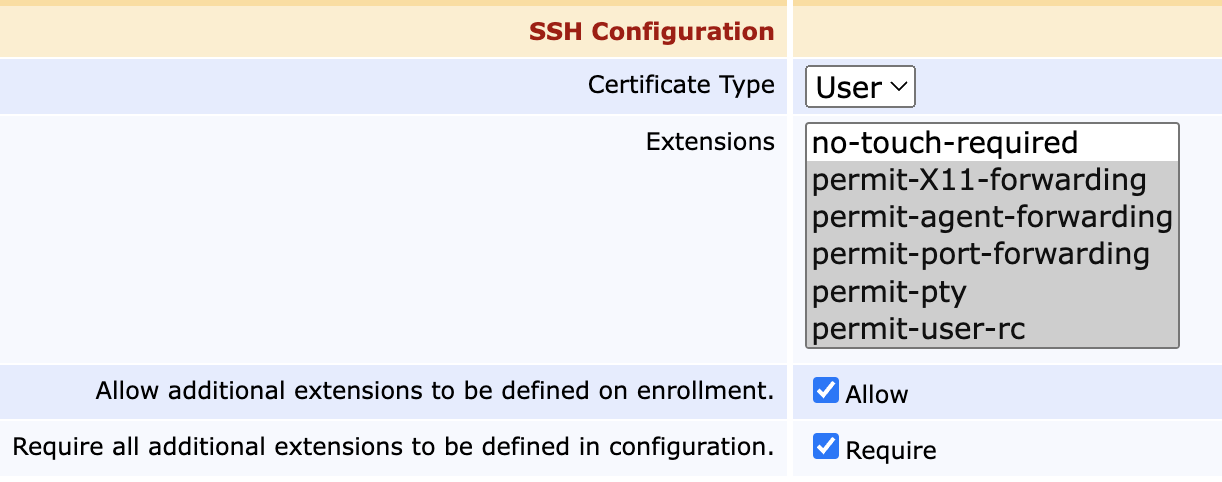Open the Certificate Type dropdown
This screenshot has width=1222, height=482.
click(x=860, y=87)
